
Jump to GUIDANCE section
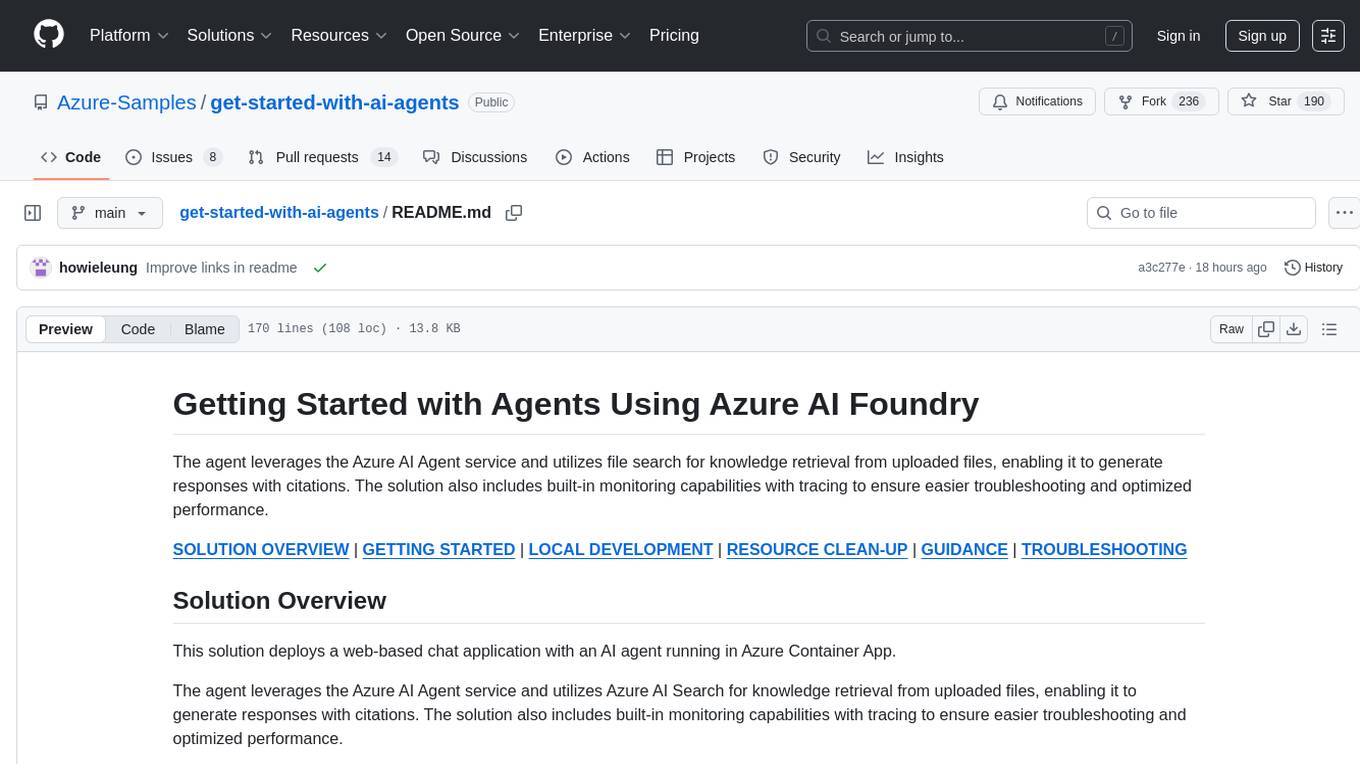pos(964,549)
